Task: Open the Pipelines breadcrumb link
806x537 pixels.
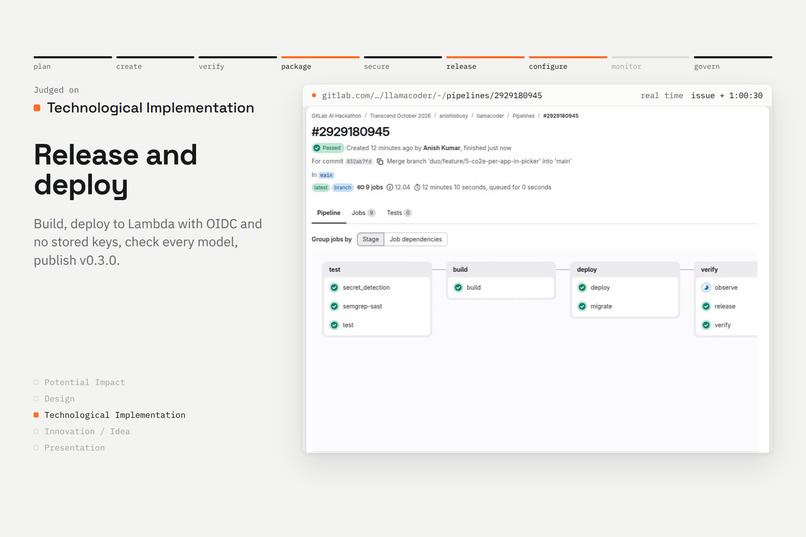Action: click(523, 116)
